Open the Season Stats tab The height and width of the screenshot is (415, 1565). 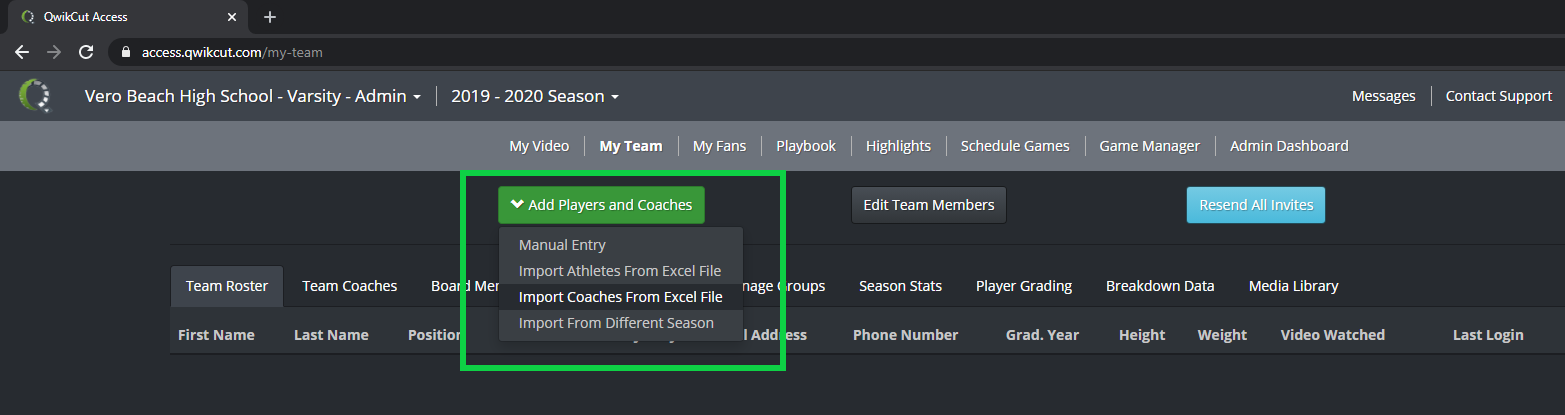pos(900,286)
